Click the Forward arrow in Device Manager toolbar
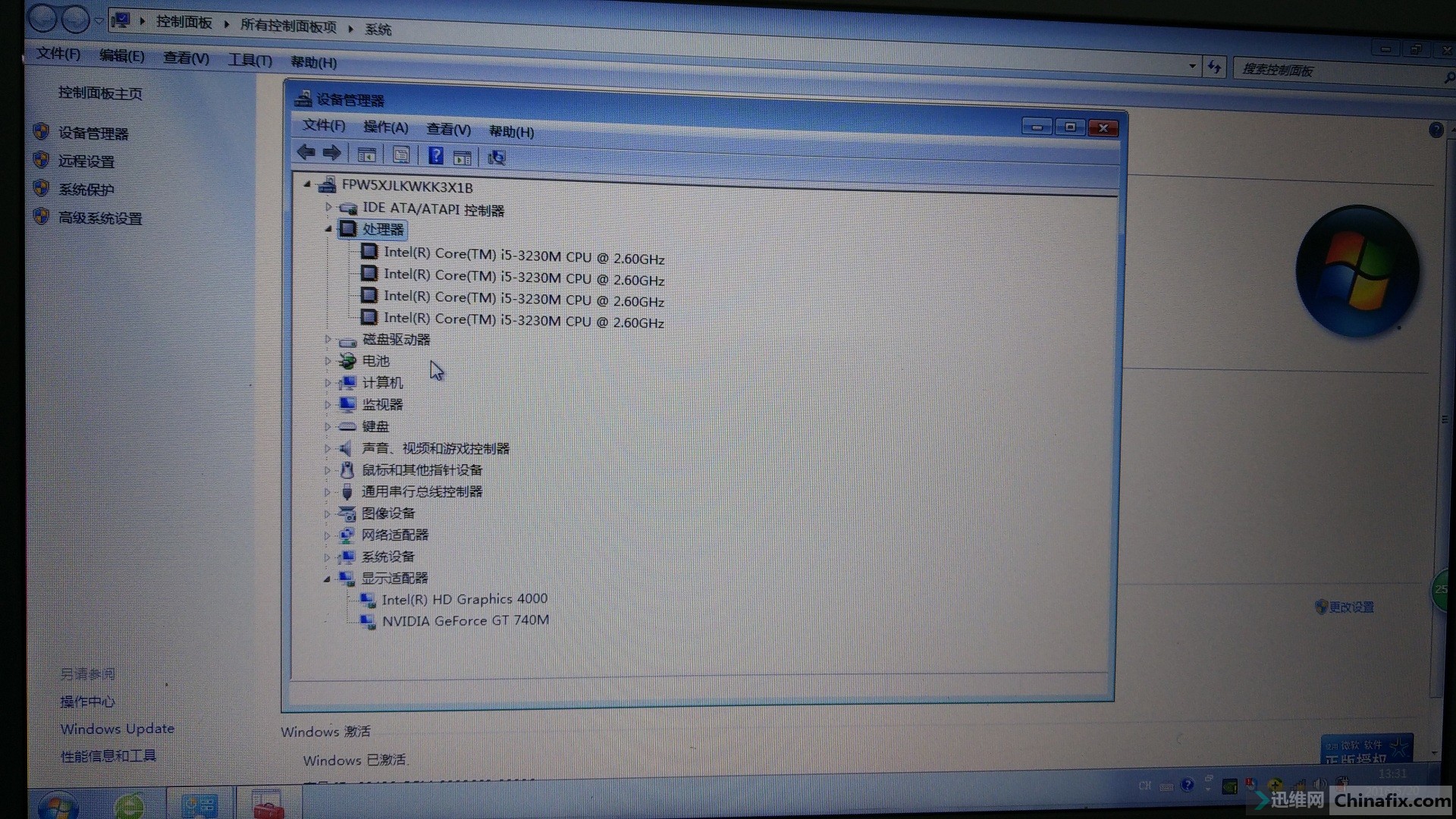The width and height of the screenshot is (1456, 819). pyautogui.click(x=332, y=154)
